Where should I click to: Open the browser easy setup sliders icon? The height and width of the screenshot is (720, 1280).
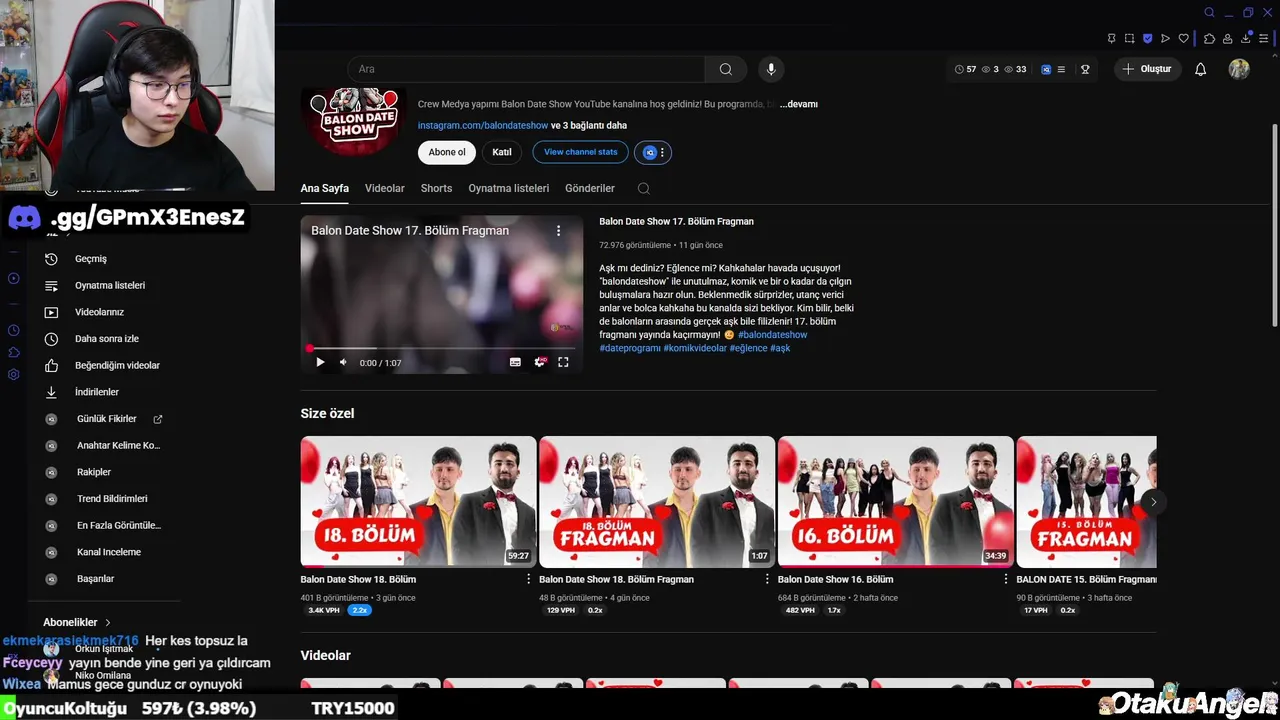1264,39
